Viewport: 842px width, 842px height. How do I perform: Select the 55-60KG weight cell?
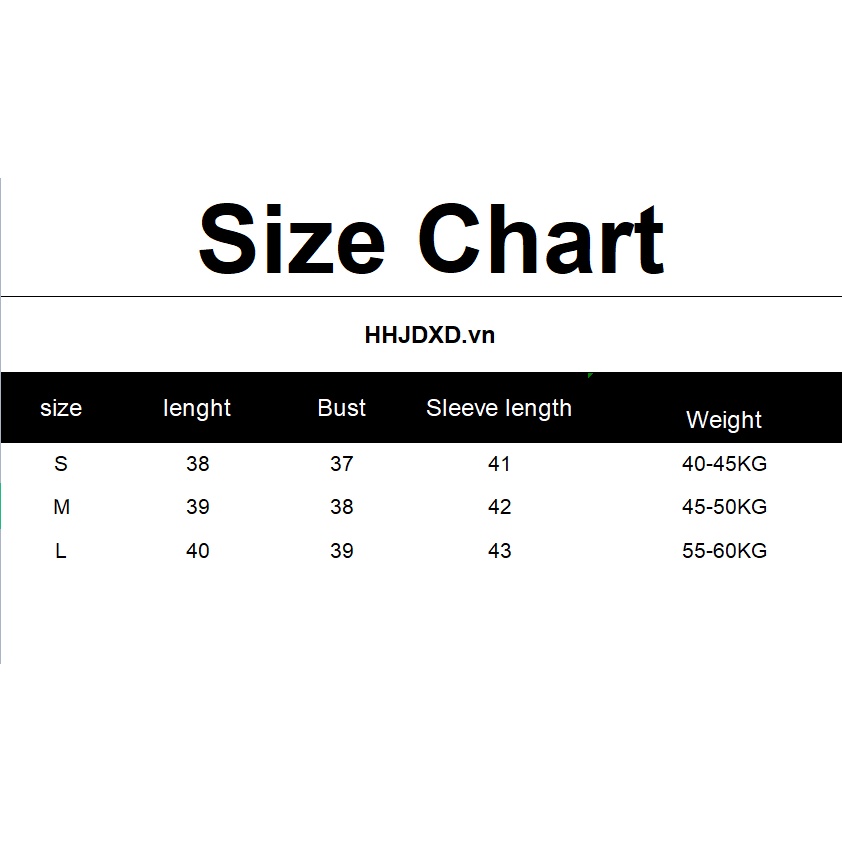[x=724, y=551]
